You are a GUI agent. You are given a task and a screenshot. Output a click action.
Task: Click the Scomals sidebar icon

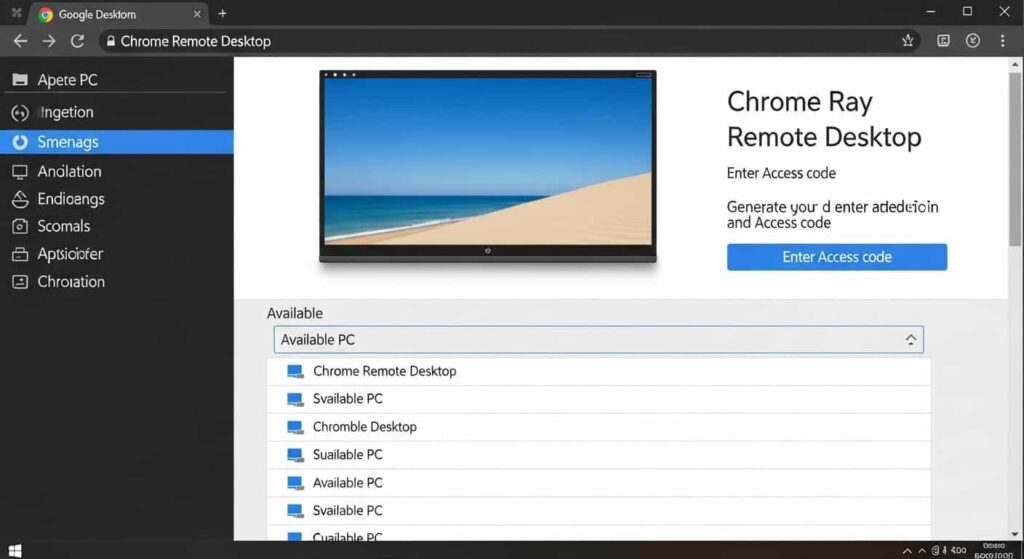pyautogui.click(x=20, y=227)
